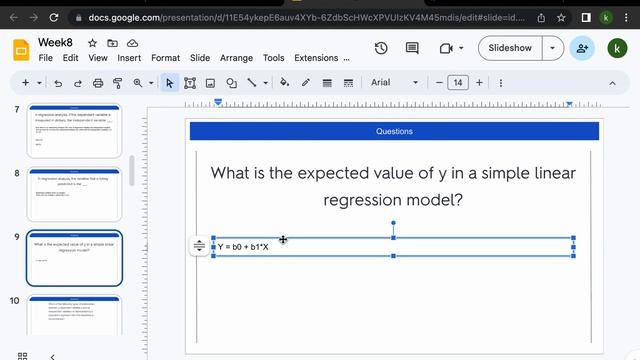Open more toolbar options (three dots)

point(501,83)
